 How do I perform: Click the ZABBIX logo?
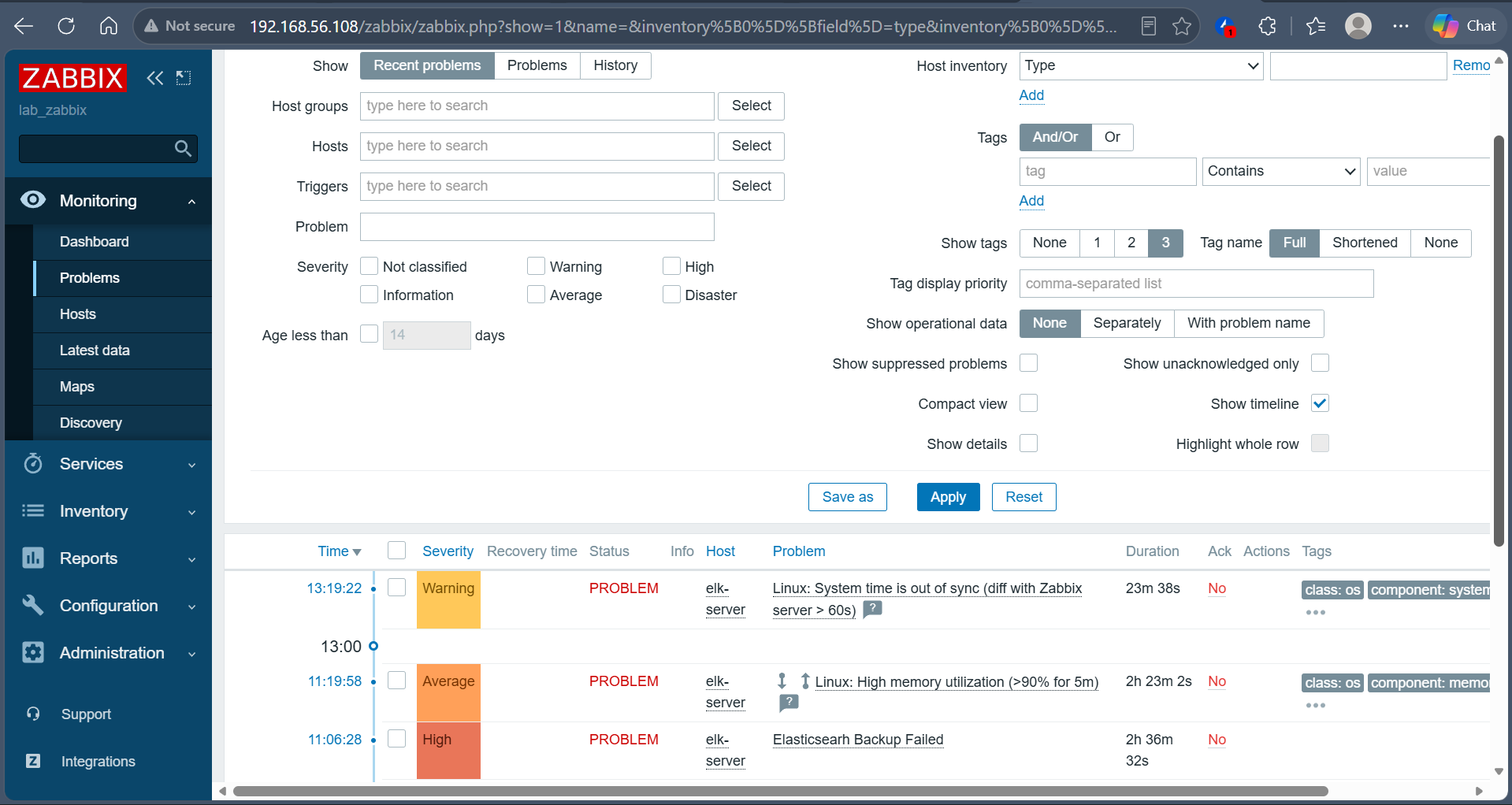(72, 78)
